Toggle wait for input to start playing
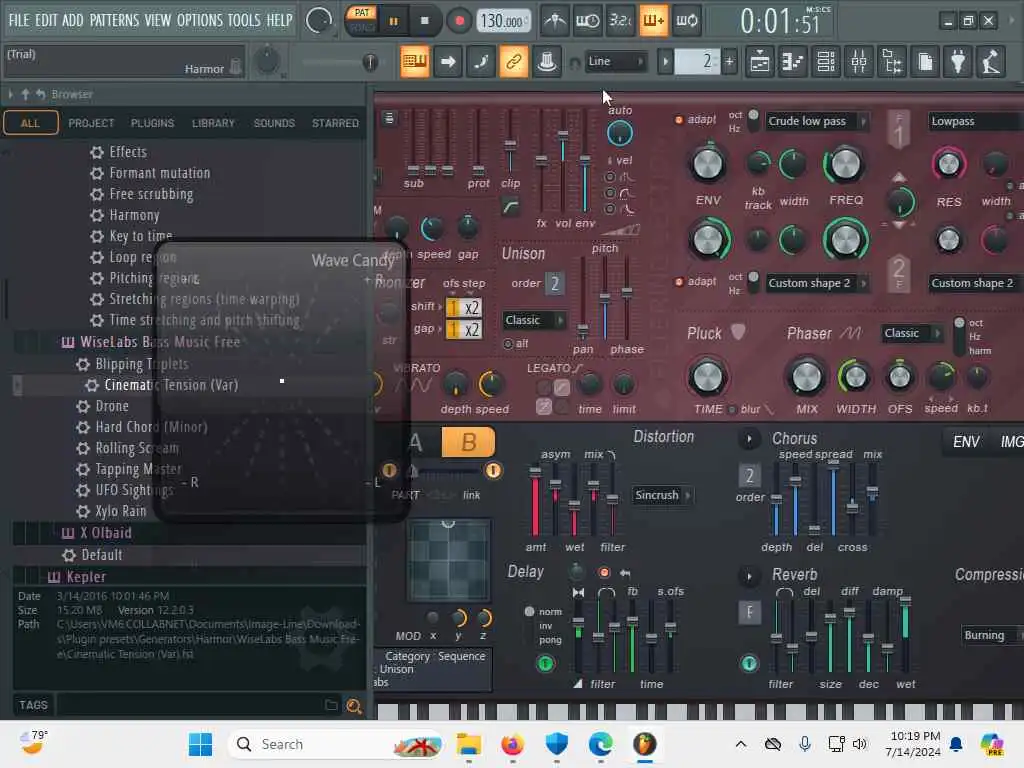Image resolution: width=1024 pixels, height=768 pixels. pos(587,21)
